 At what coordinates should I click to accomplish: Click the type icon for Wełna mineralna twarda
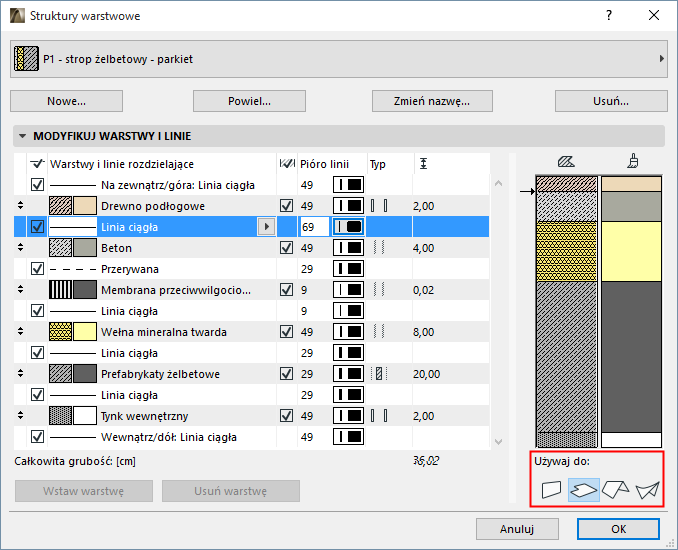coord(379,332)
